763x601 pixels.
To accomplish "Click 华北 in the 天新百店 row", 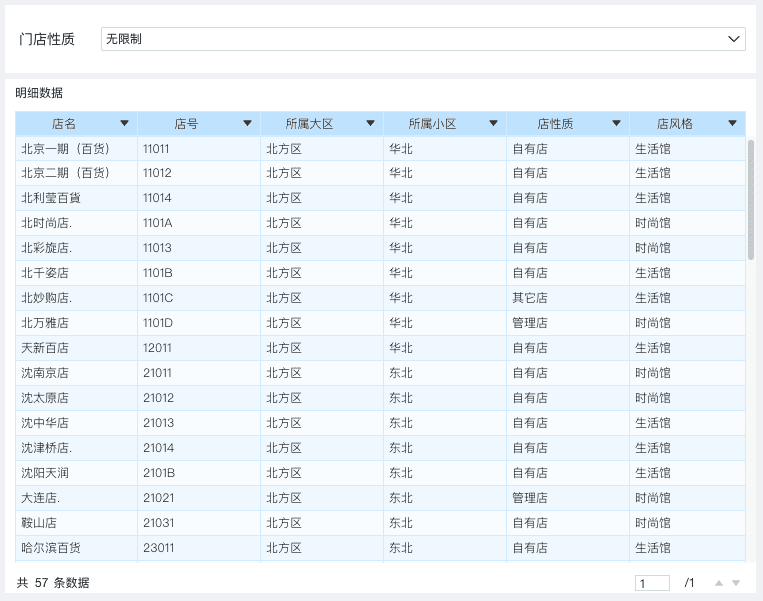I will [401, 348].
